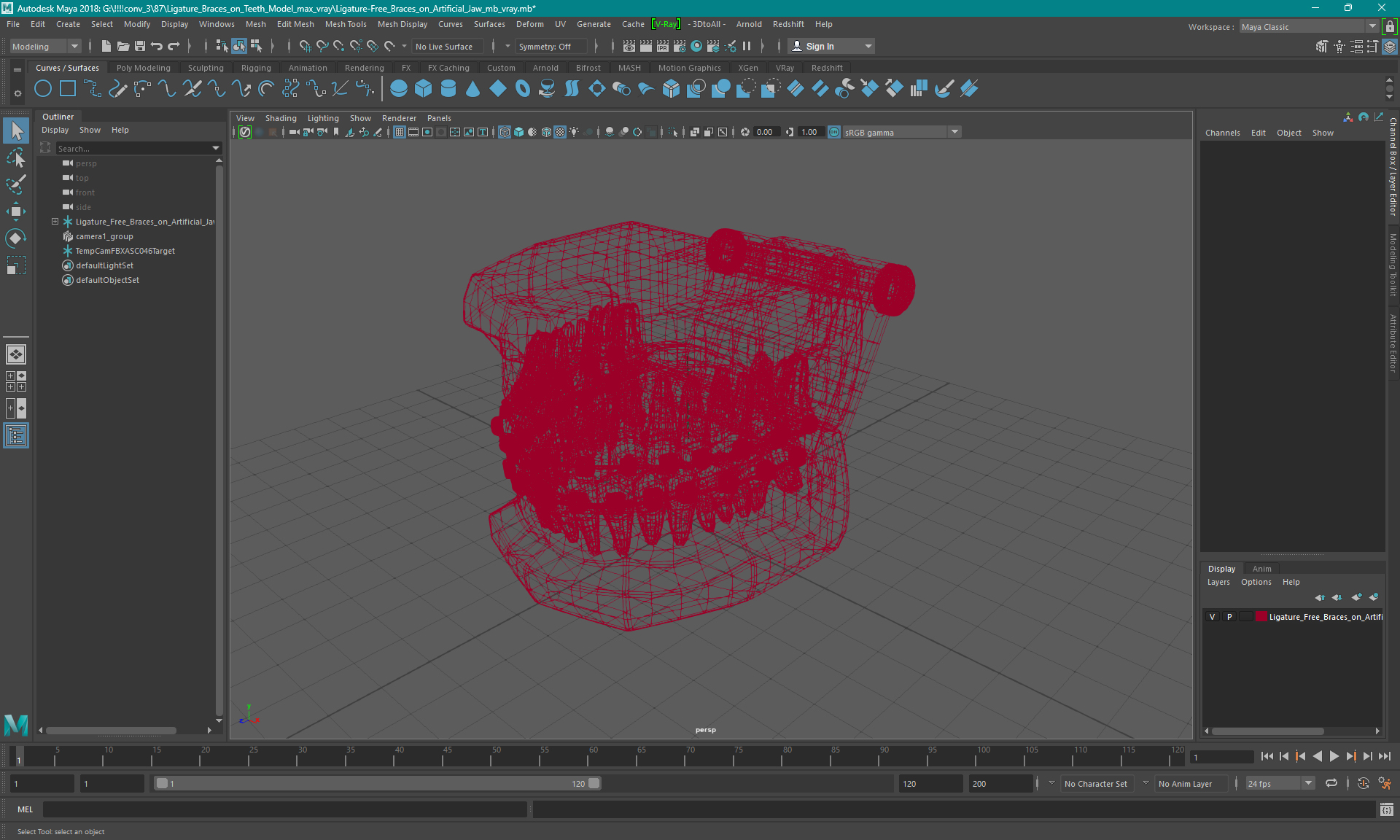This screenshot has height=840, width=1400.
Task: Select the NURBS square shelf icon
Action: coord(68,89)
